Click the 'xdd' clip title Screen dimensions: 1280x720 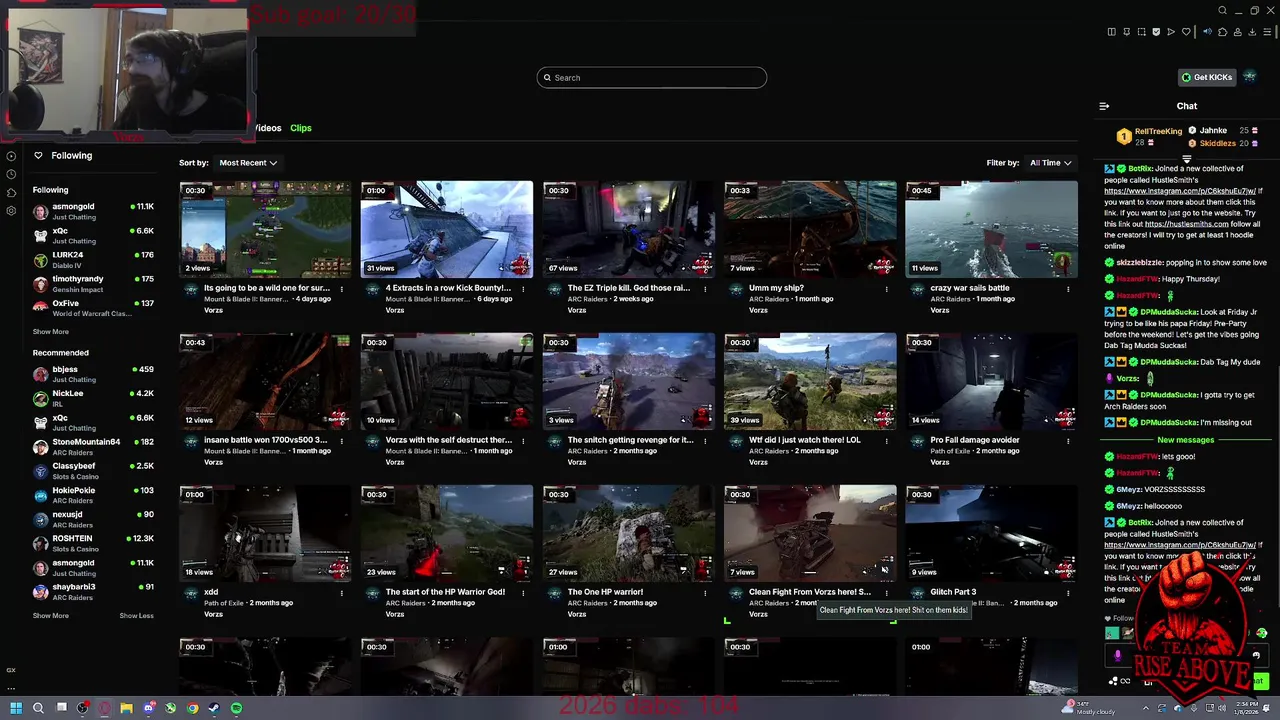point(211,592)
